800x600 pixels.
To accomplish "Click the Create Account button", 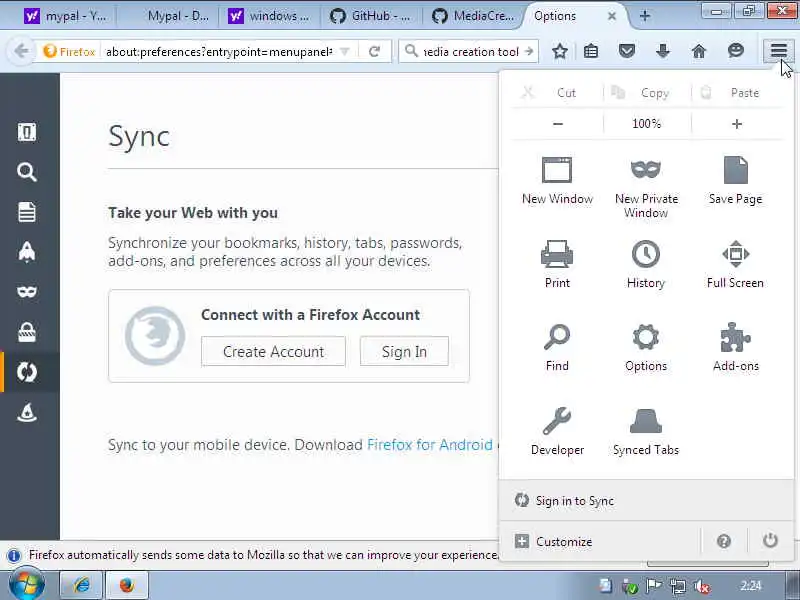I will click(x=273, y=351).
